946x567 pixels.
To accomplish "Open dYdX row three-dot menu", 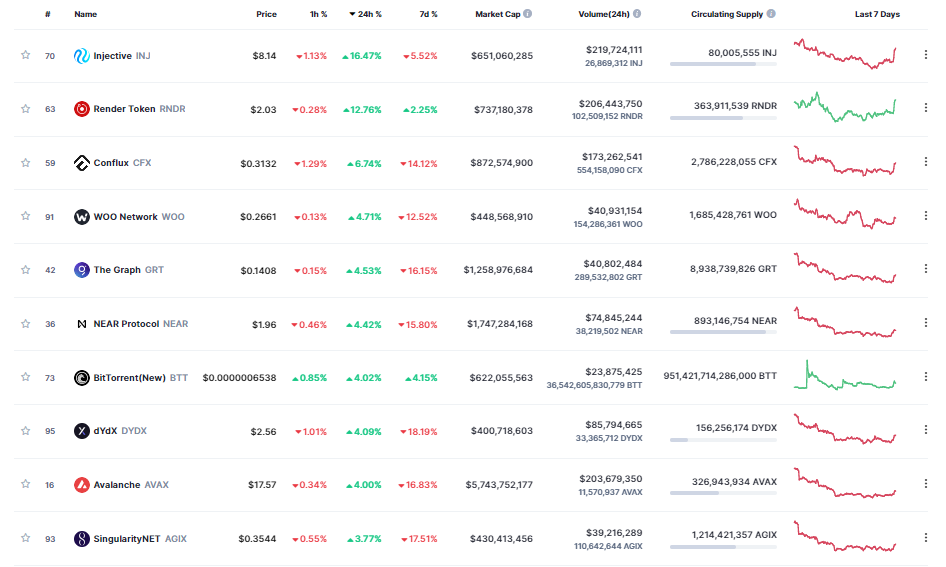I will click(x=925, y=429).
